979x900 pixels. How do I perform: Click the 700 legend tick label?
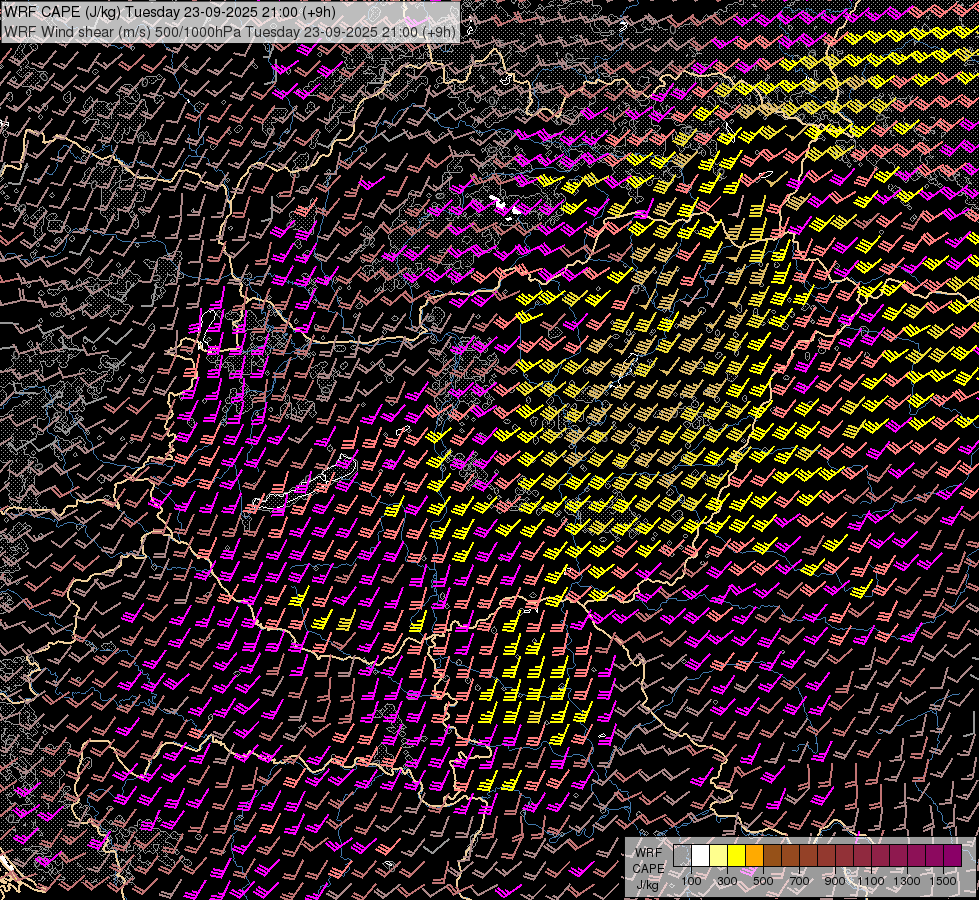[x=799, y=881]
